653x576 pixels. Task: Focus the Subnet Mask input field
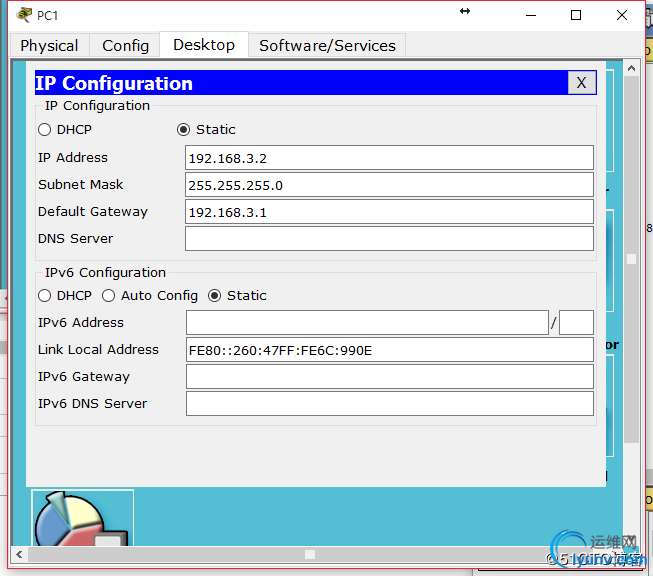[389, 185]
